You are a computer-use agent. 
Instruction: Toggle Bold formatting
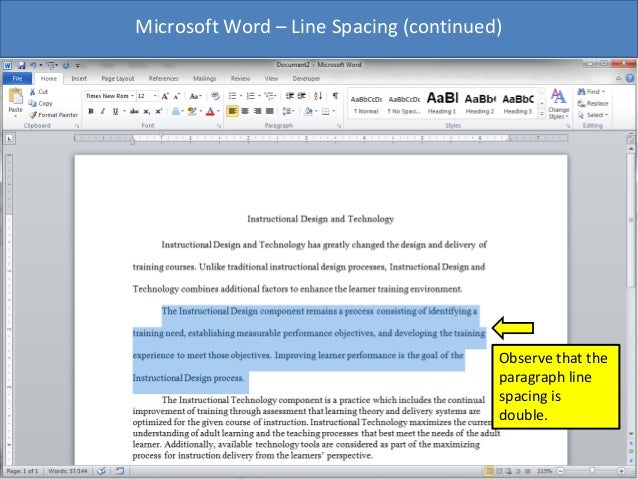click(x=91, y=111)
